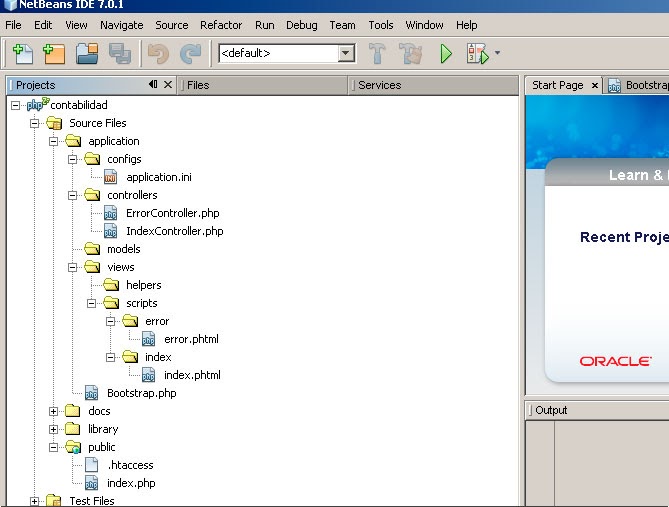Collapse the scripts folder node

(91, 303)
